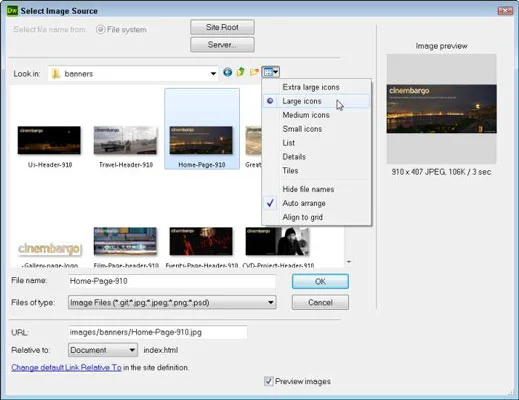The image size is (519, 400).
Task: Choose Medium icons from the view menu
Action: (x=306, y=115)
